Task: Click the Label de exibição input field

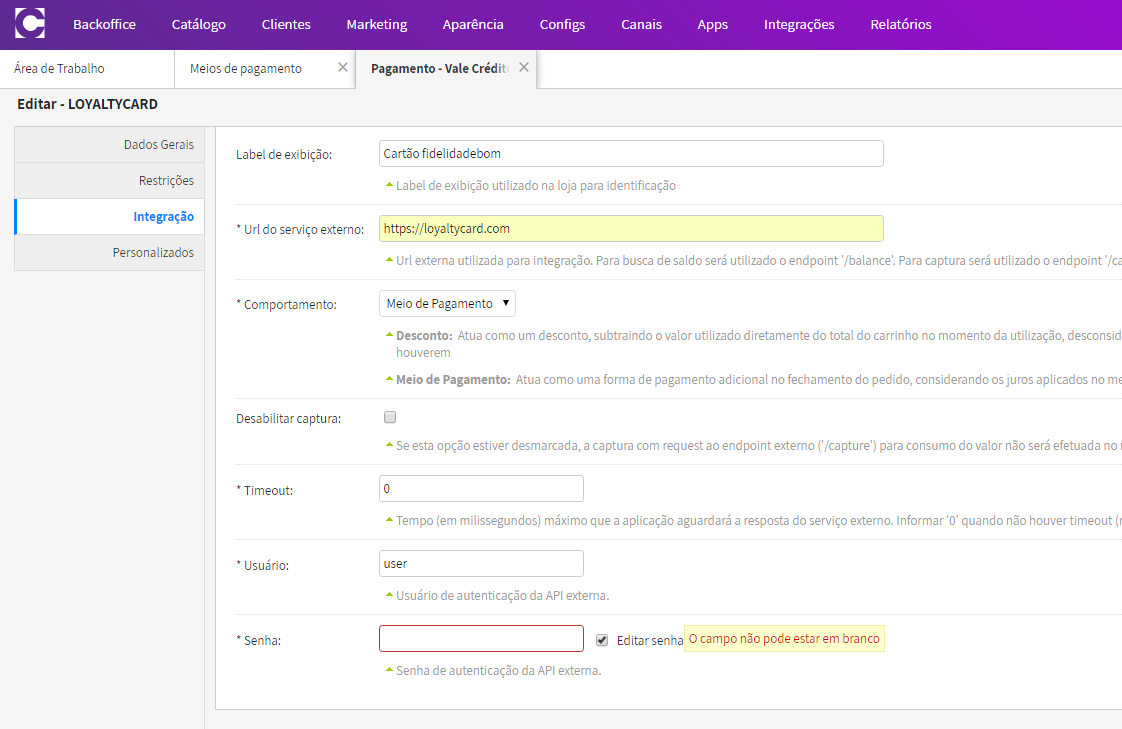Action: point(631,154)
